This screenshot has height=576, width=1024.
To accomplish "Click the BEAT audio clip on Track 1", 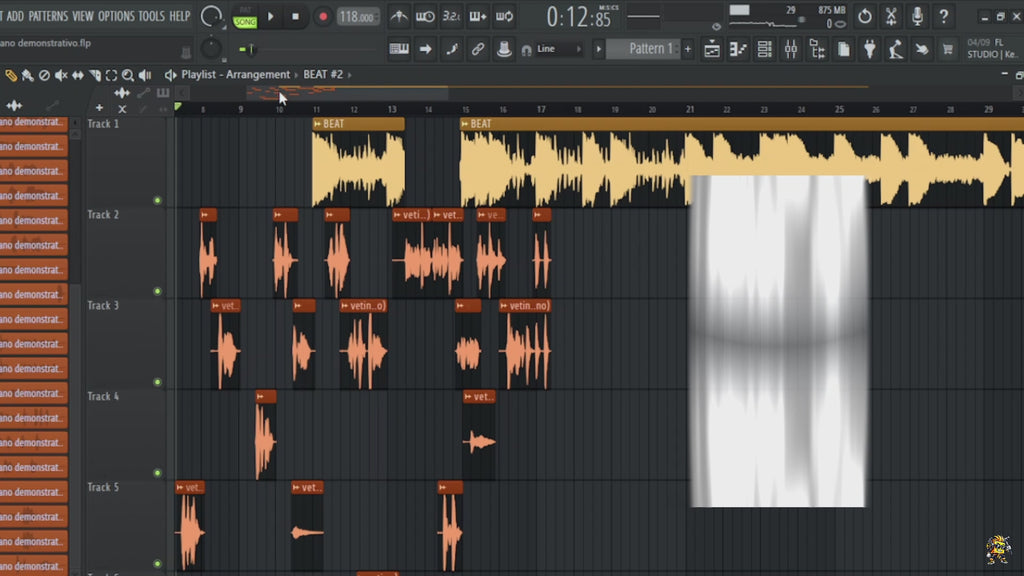I will [x=360, y=160].
